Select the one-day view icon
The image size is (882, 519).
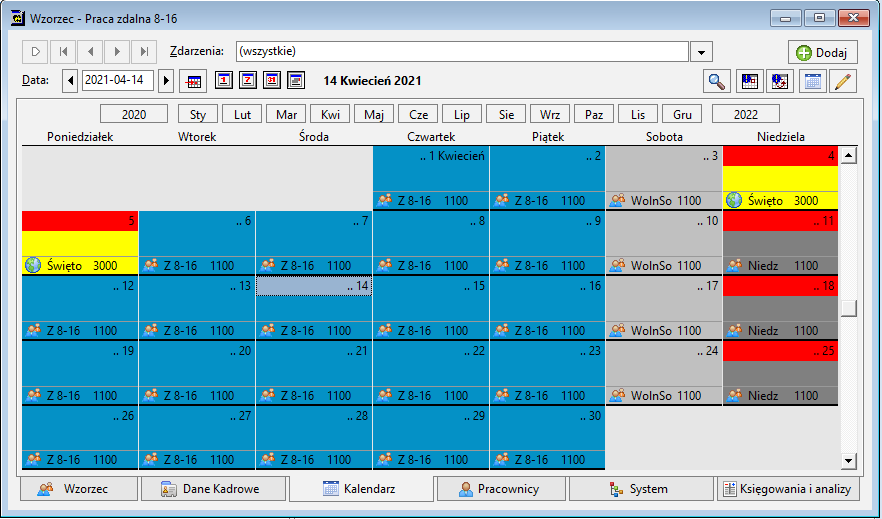point(224,80)
